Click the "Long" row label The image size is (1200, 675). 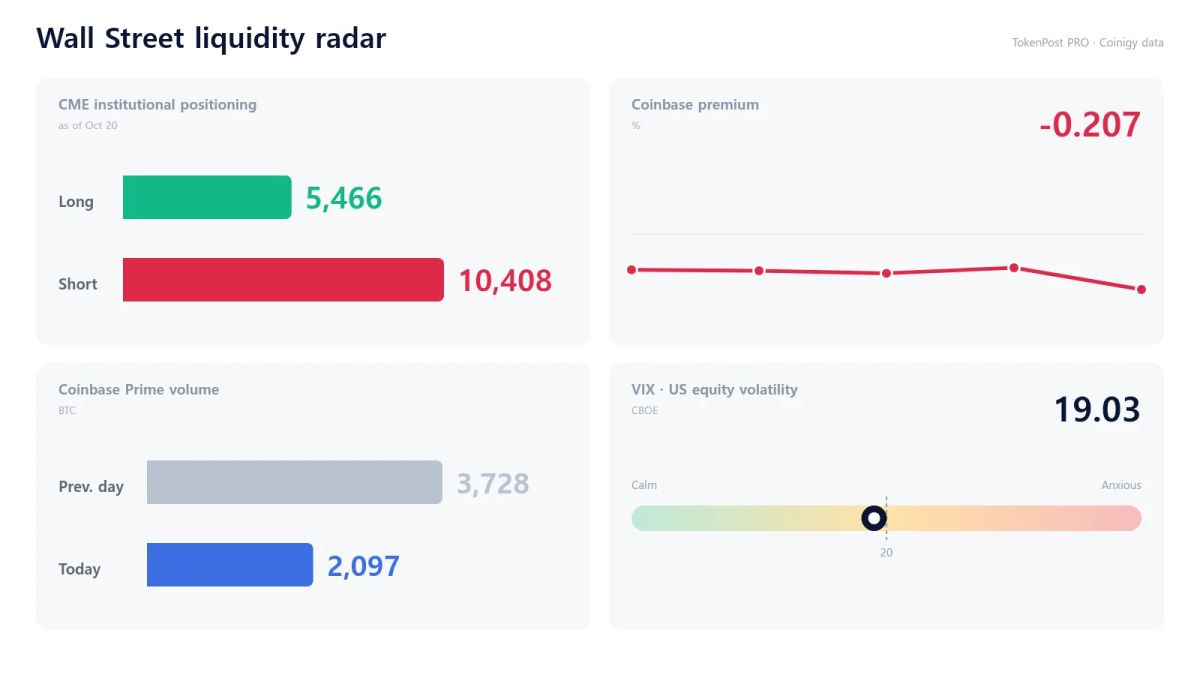tap(76, 201)
